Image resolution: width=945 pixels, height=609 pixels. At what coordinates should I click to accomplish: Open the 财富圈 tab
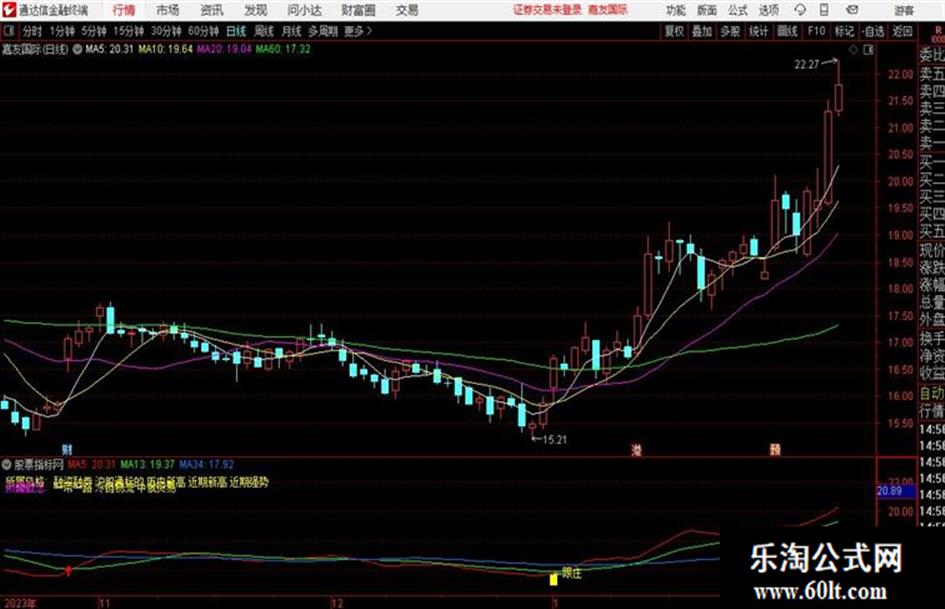pos(358,10)
